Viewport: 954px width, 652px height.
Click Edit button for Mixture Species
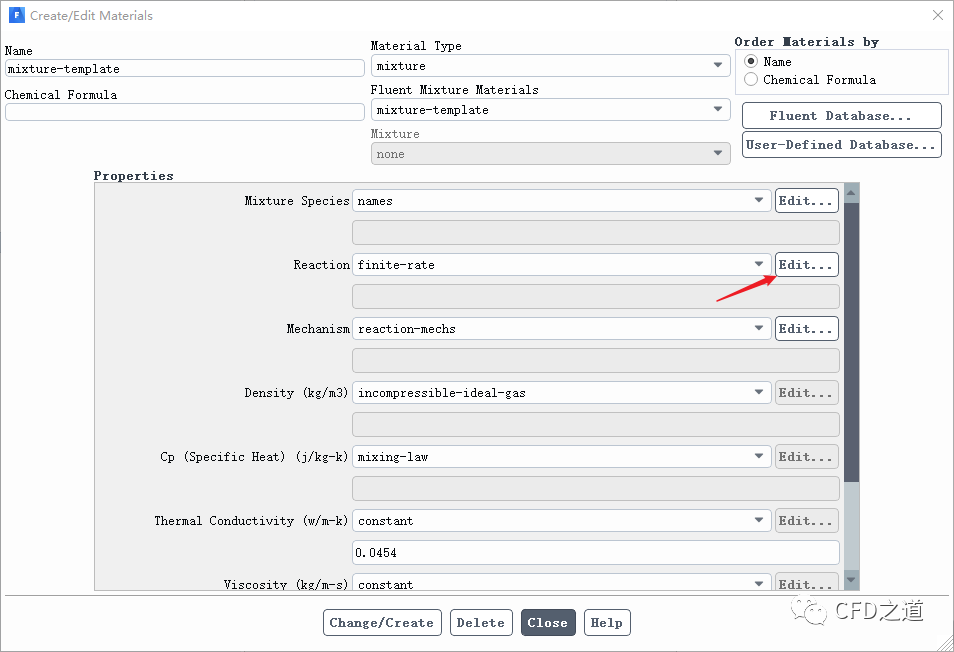pos(806,201)
